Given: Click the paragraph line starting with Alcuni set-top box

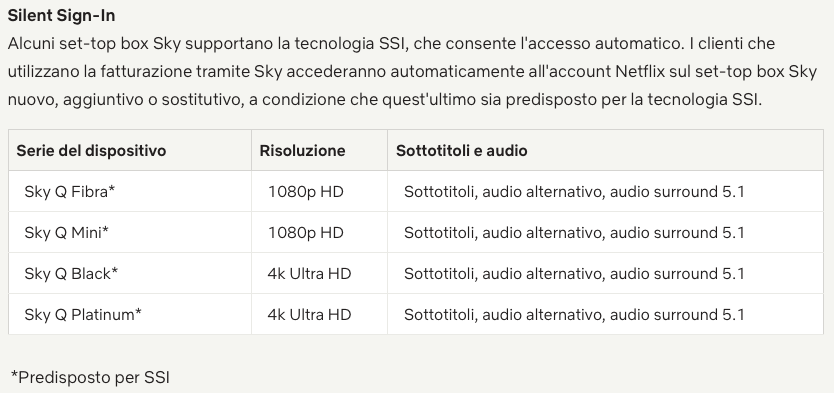Looking at the screenshot, I should [391, 44].
